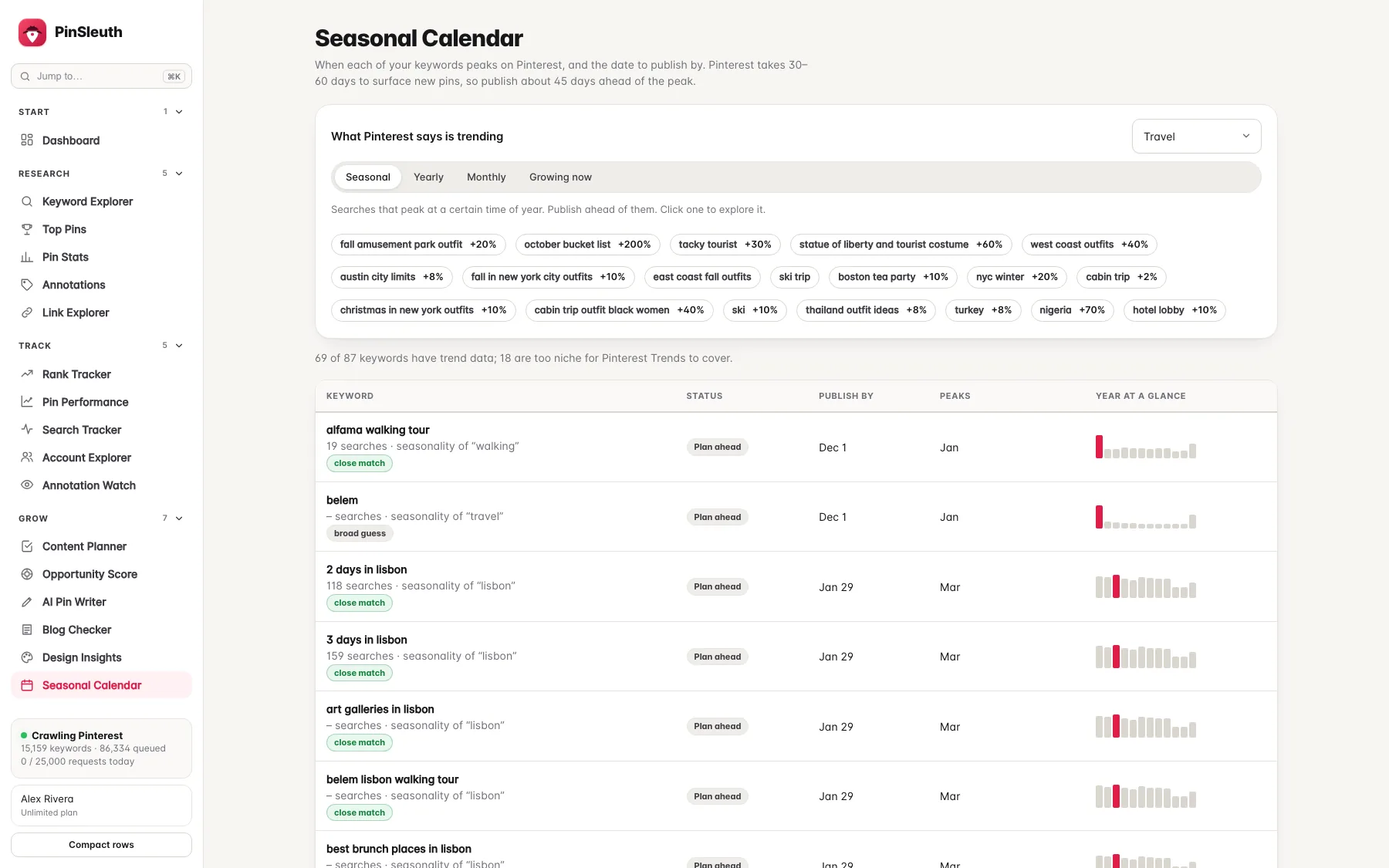Click the Search Tracker pulse icon

click(x=27, y=429)
